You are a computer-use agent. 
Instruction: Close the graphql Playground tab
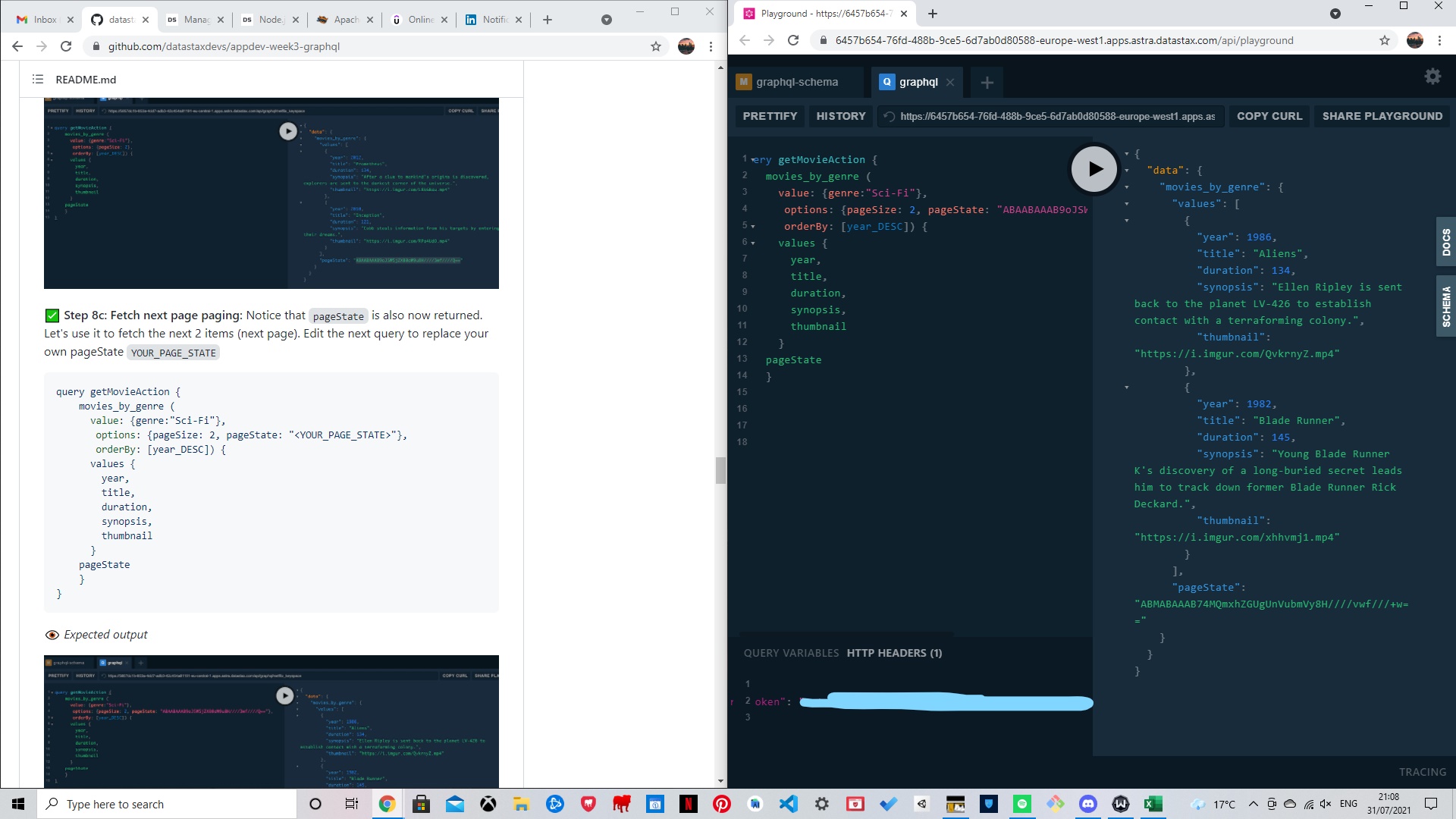coord(950,82)
